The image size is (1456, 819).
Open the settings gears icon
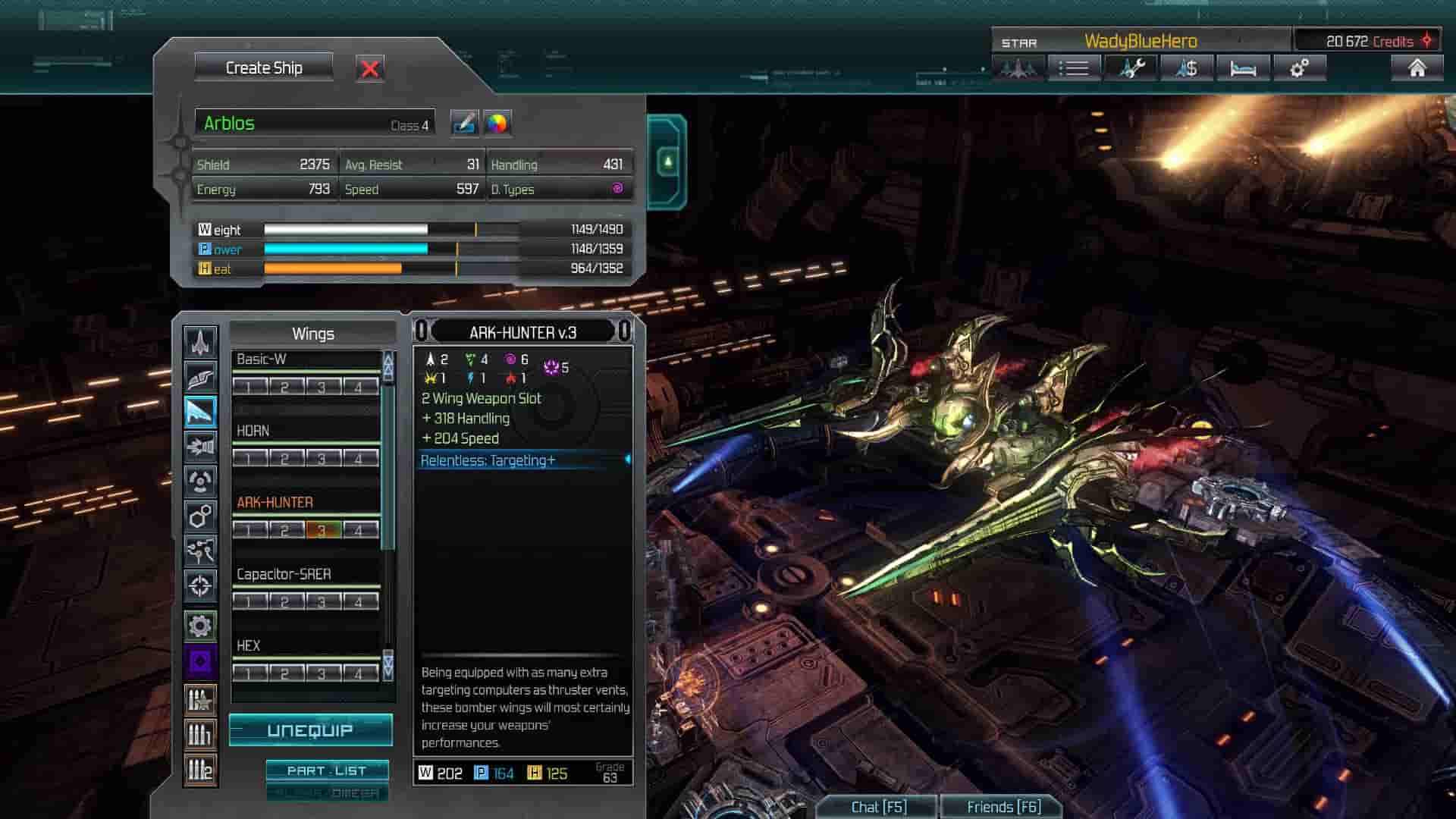point(1300,68)
